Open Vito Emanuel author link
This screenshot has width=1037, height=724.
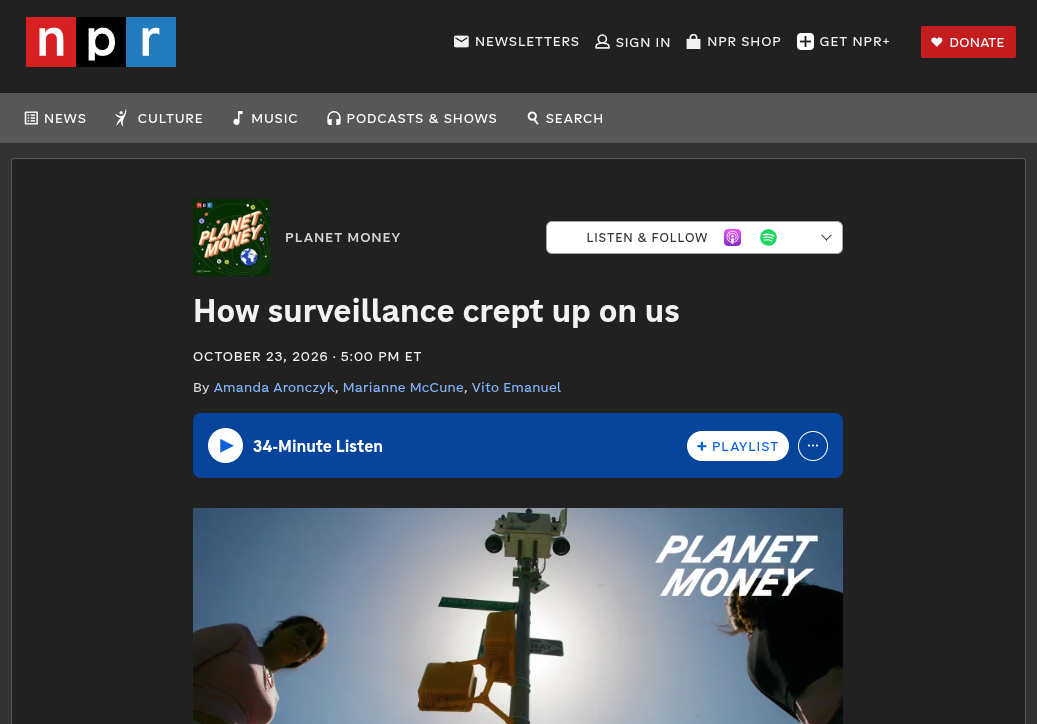(516, 387)
